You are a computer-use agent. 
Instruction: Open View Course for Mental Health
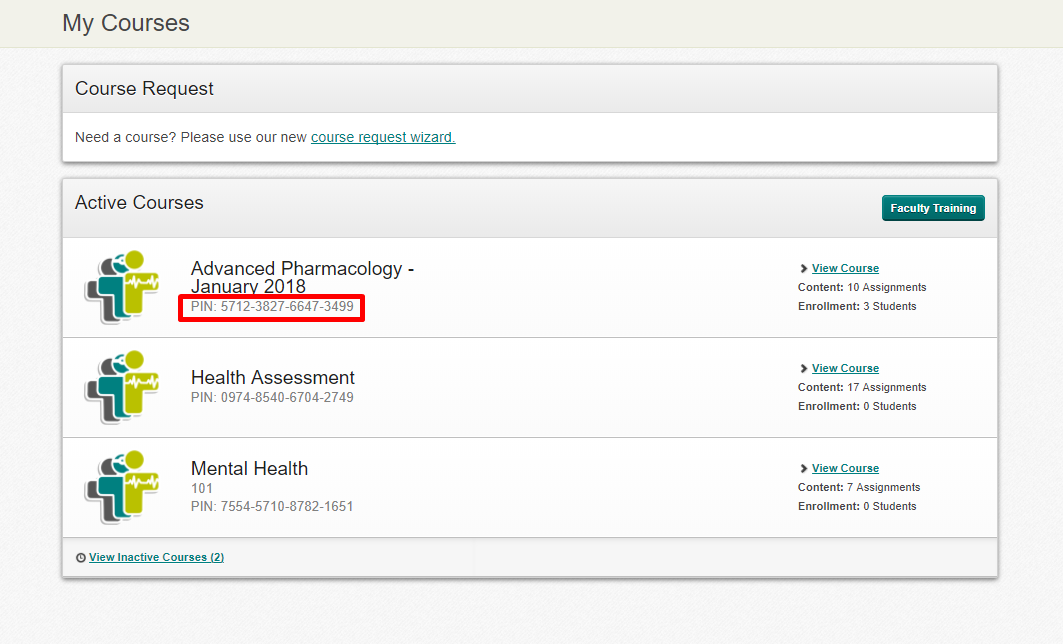tap(845, 468)
